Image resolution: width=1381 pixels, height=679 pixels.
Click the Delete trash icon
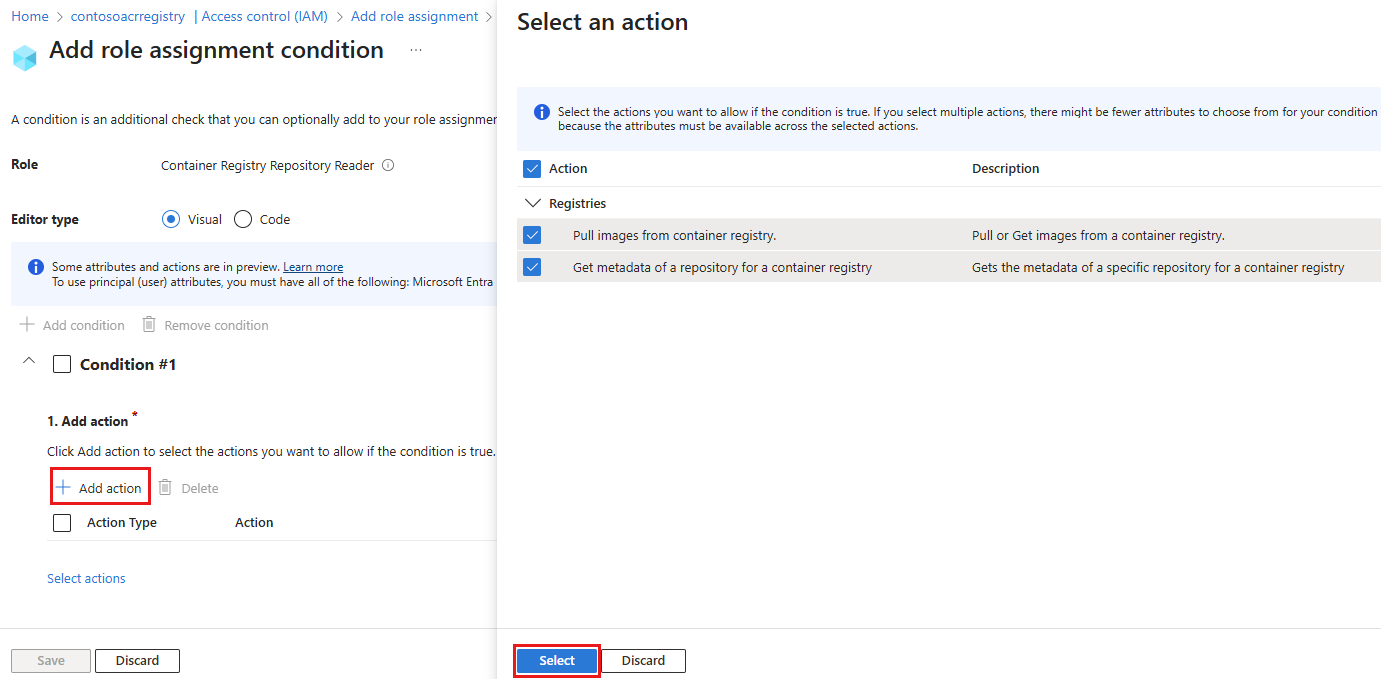coord(166,488)
